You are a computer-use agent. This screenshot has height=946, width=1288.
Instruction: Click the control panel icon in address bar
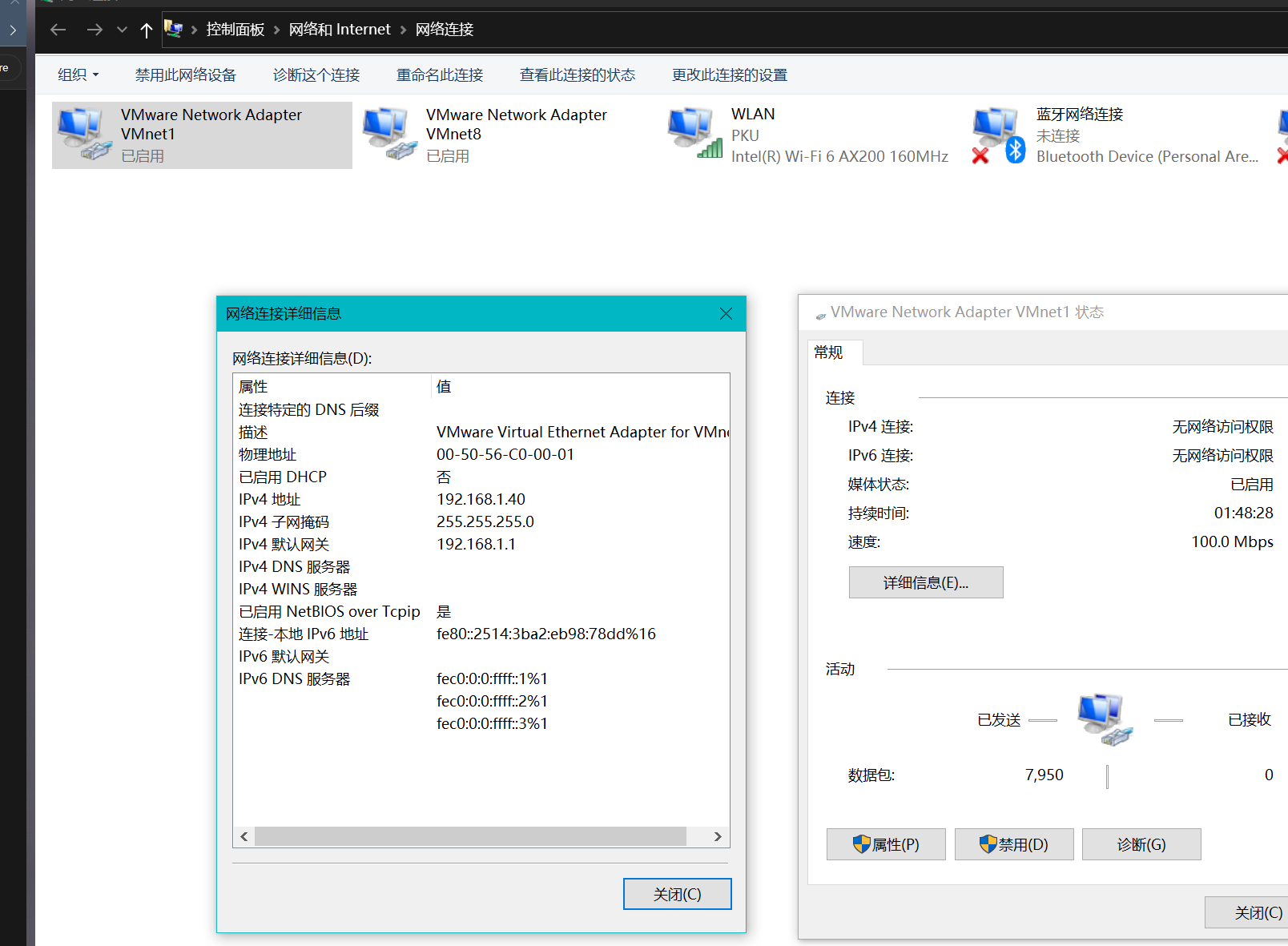click(x=173, y=29)
